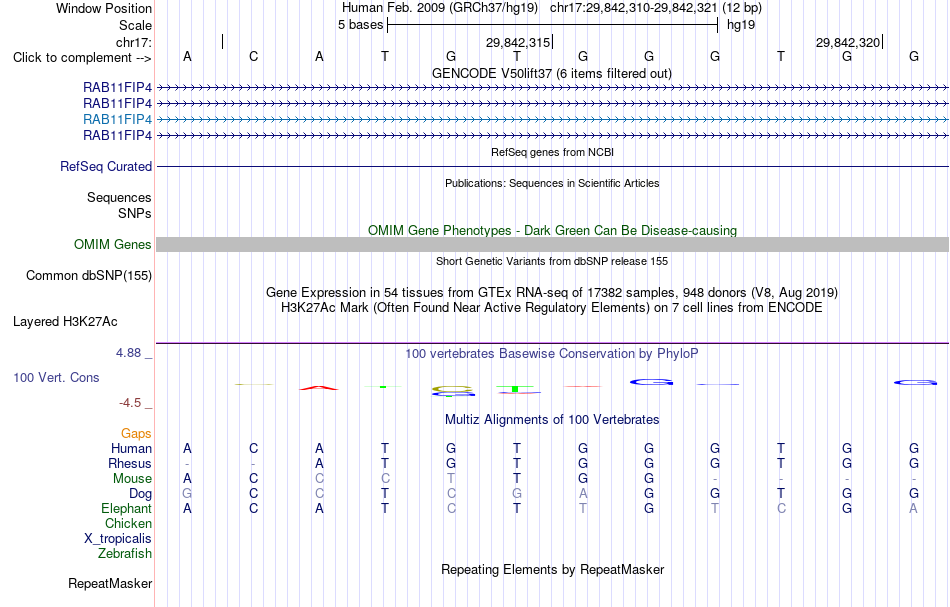Click the -4.5 PhyloP lower scale value
This screenshot has height=607, width=950.
click(130, 403)
